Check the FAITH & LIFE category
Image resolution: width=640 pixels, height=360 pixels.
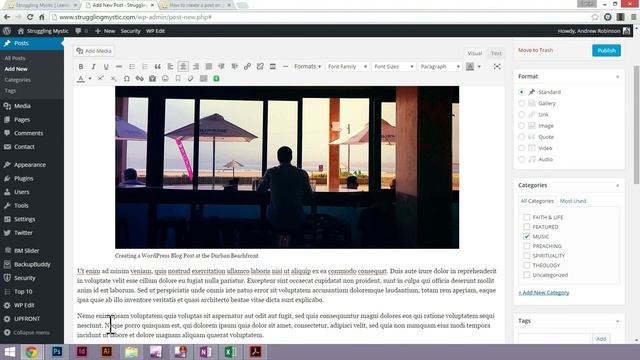point(527,217)
